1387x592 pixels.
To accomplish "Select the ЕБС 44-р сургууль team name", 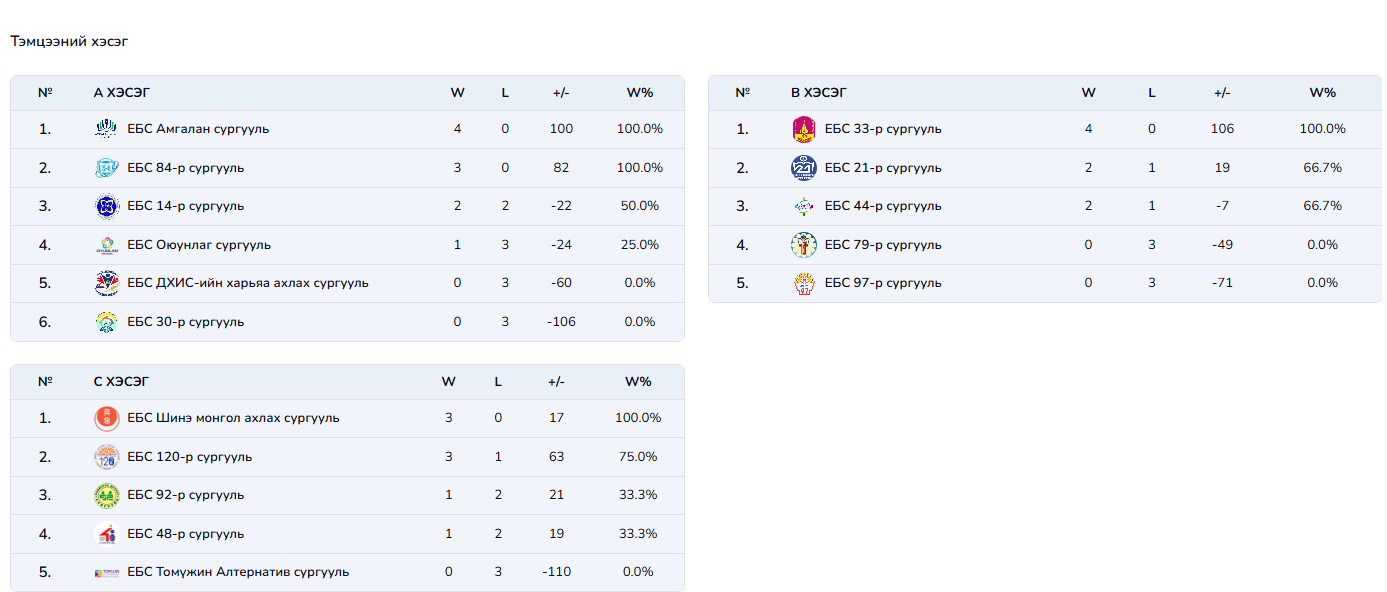I will (x=882, y=206).
